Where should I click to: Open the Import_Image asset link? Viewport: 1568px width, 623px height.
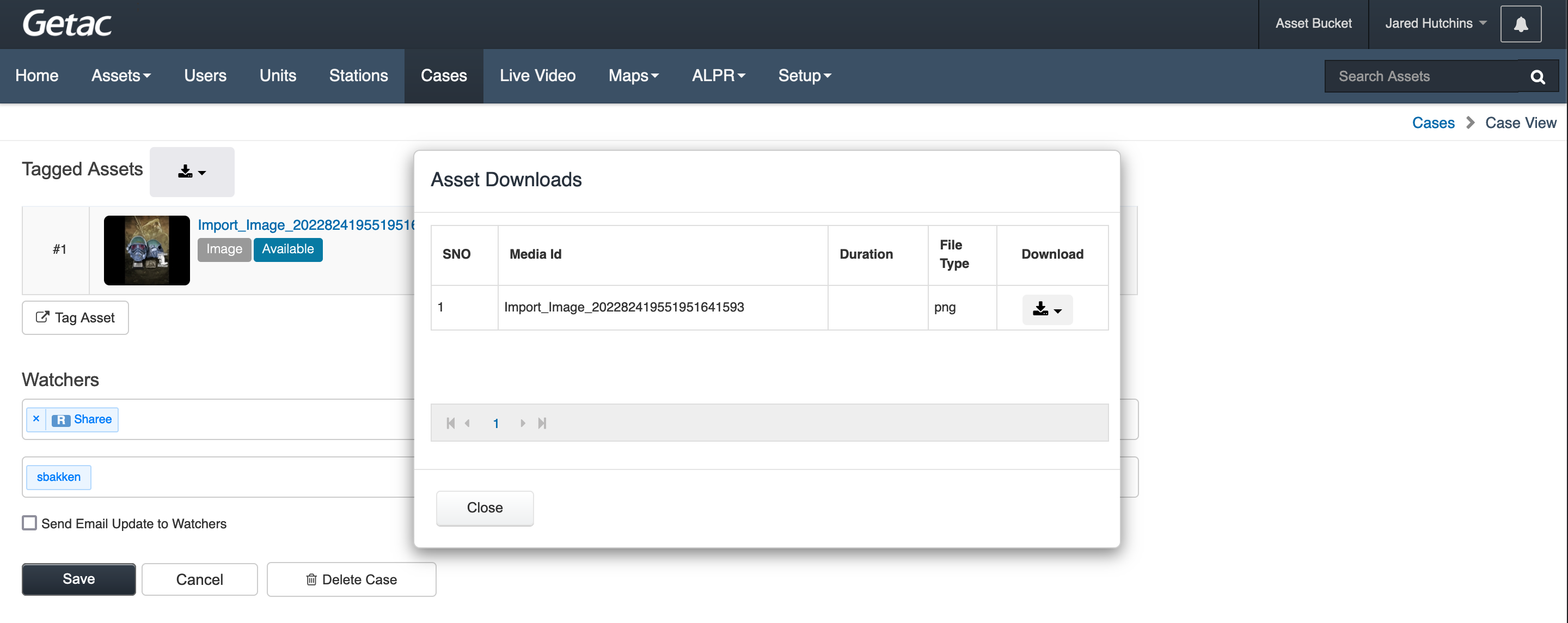click(306, 225)
